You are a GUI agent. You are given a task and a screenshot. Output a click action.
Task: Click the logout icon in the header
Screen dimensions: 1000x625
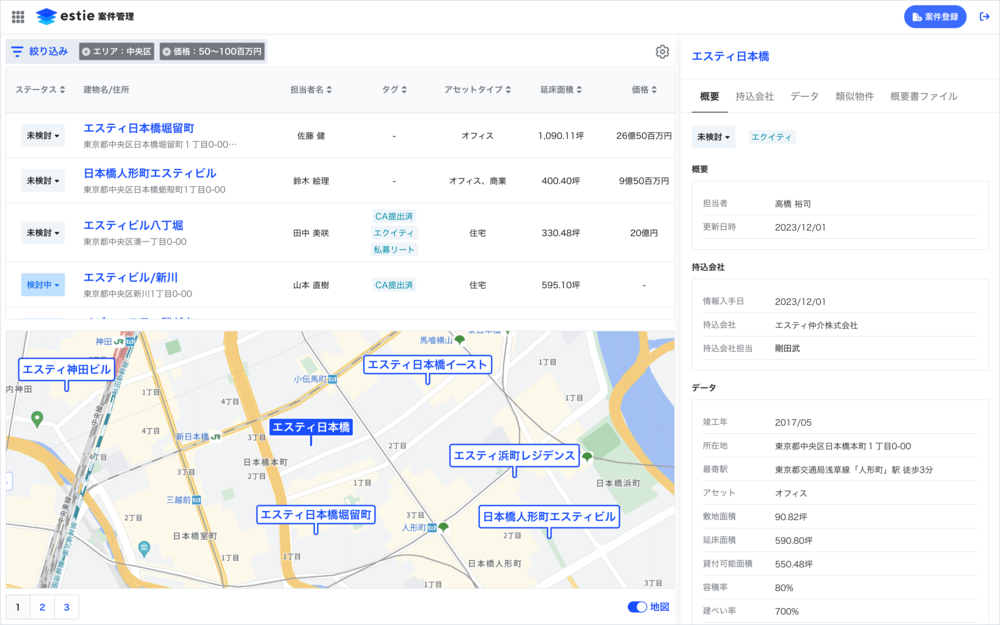(984, 17)
